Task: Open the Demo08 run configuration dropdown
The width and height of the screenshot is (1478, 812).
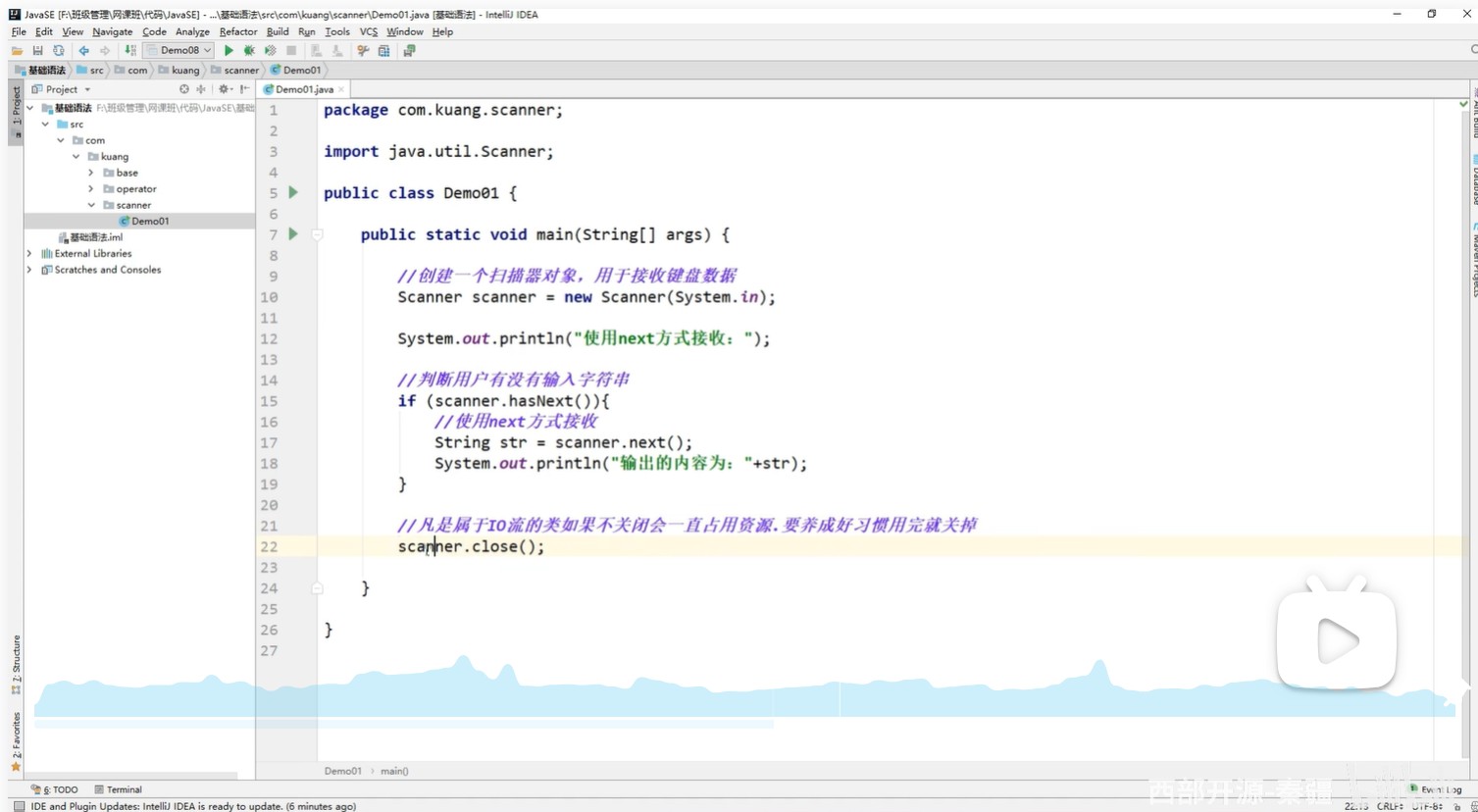Action: 178,50
